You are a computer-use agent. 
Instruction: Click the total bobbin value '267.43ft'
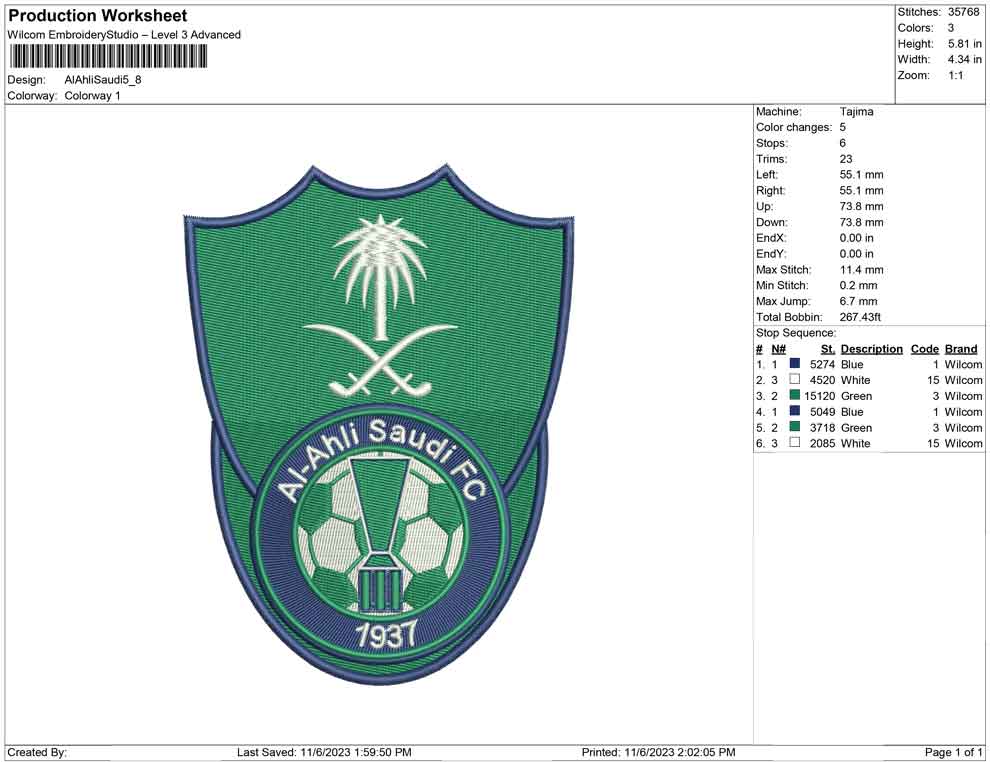tap(860, 317)
